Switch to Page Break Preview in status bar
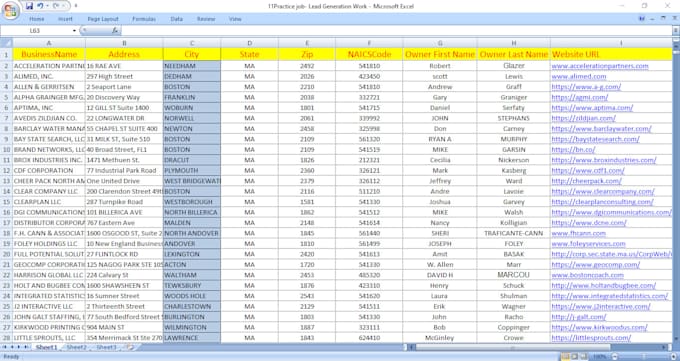 pyautogui.click(x=584, y=357)
